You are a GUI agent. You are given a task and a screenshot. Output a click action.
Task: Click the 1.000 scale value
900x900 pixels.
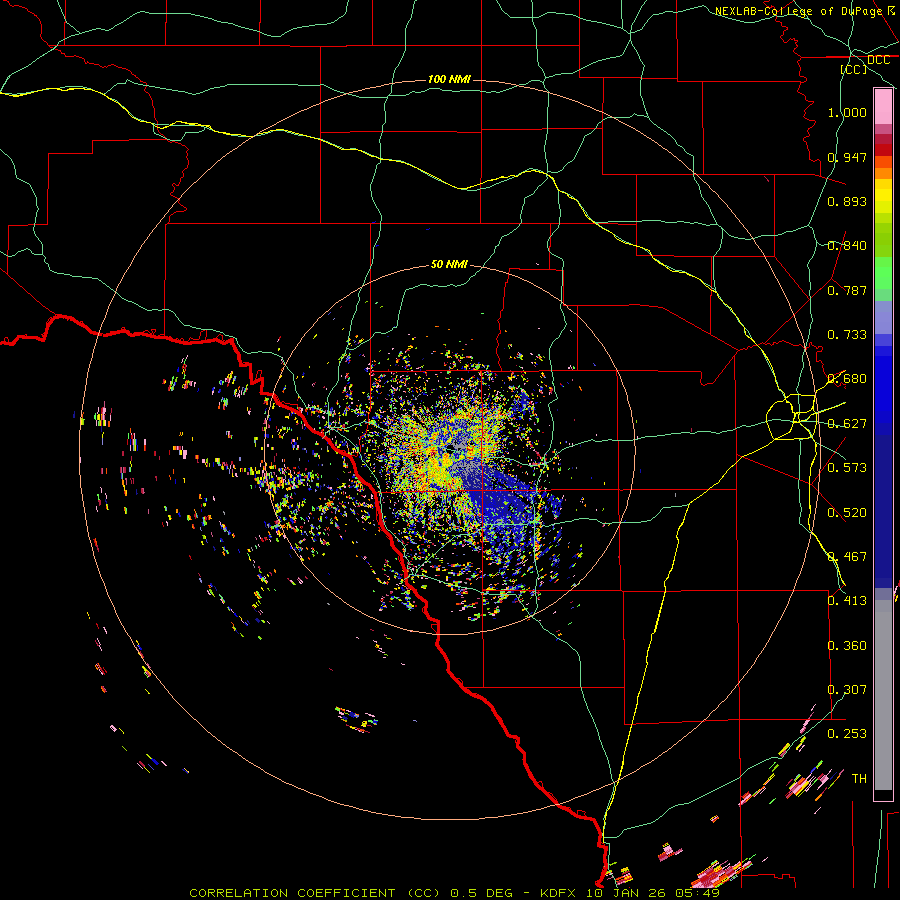coord(847,112)
